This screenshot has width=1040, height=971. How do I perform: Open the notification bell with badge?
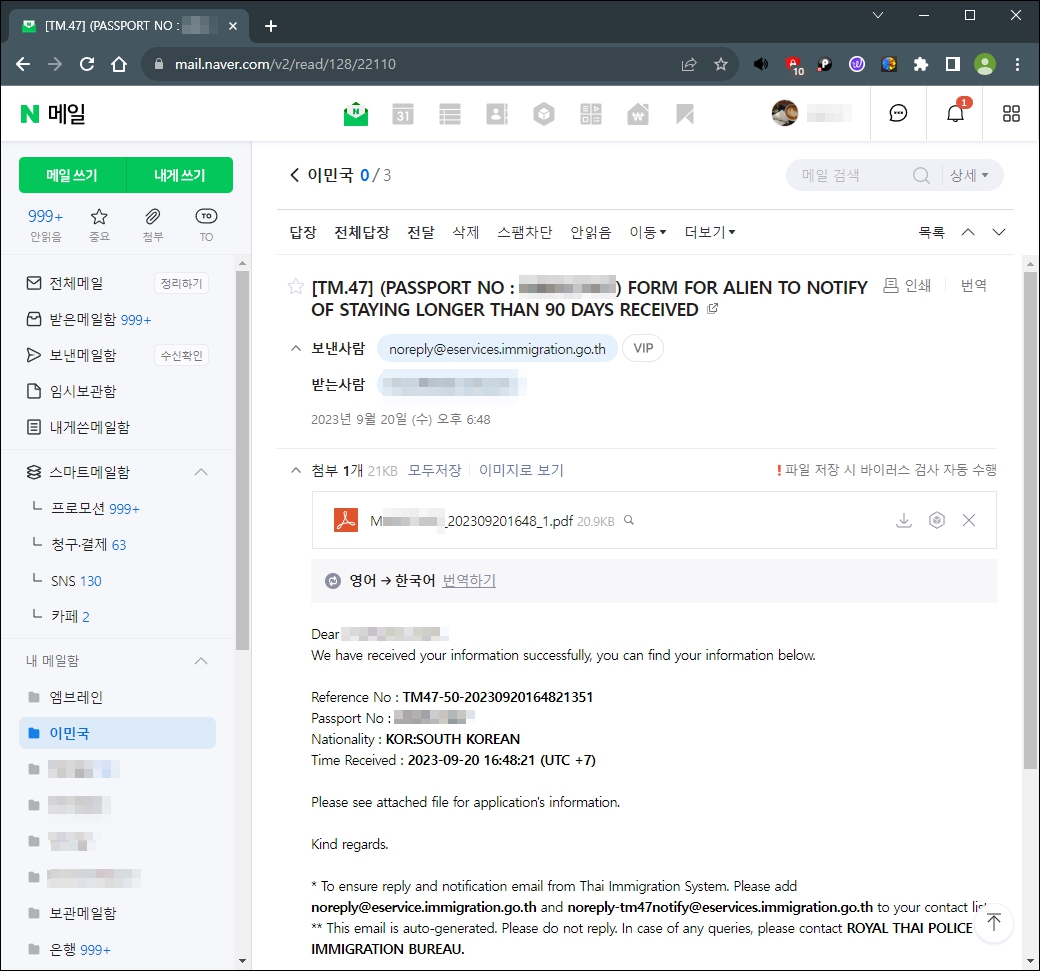(955, 113)
